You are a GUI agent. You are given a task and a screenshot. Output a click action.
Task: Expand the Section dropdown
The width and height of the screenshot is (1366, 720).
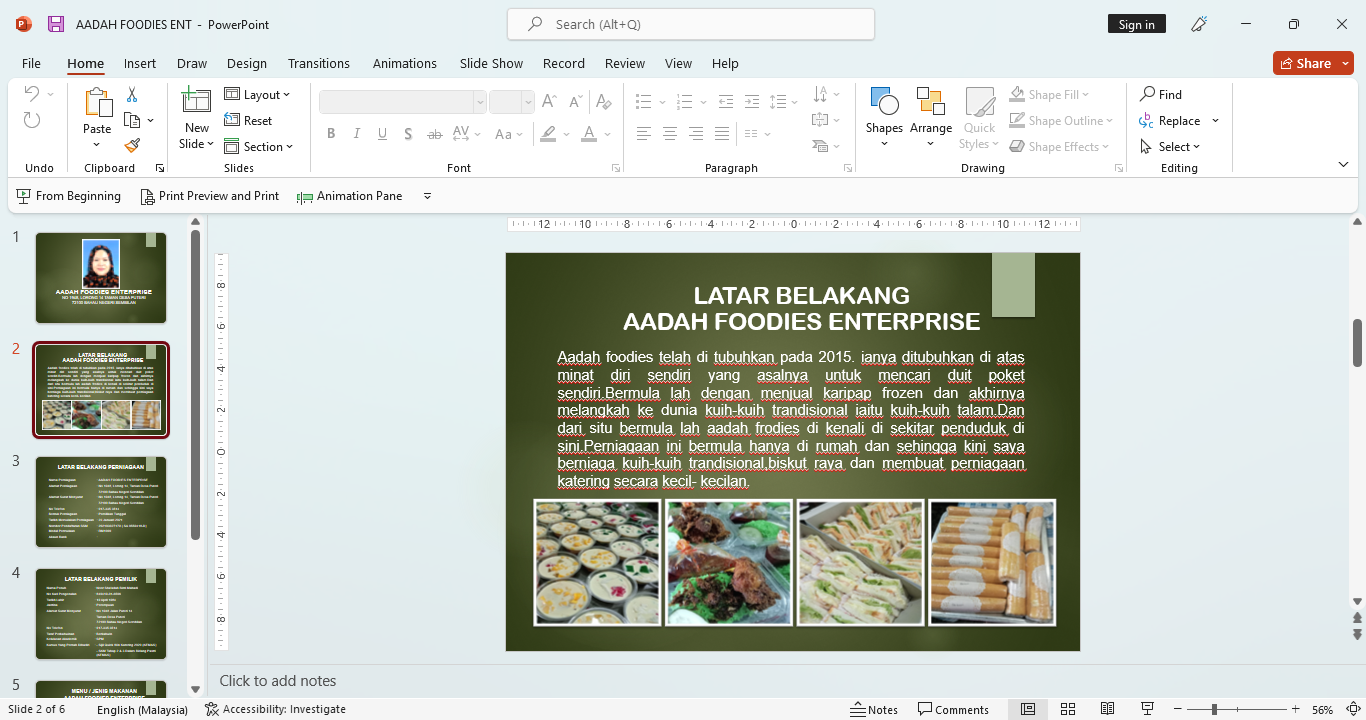pyautogui.click(x=259, y=146)
